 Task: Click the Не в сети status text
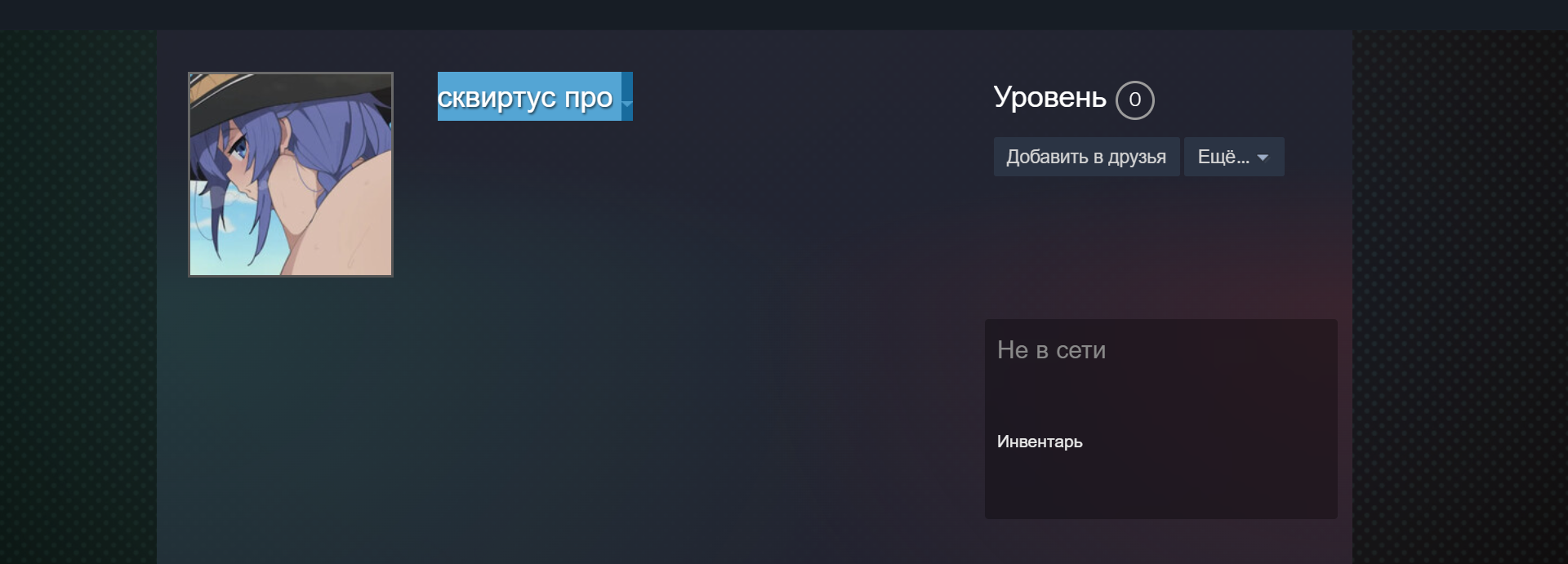(x=1051, y=350)
